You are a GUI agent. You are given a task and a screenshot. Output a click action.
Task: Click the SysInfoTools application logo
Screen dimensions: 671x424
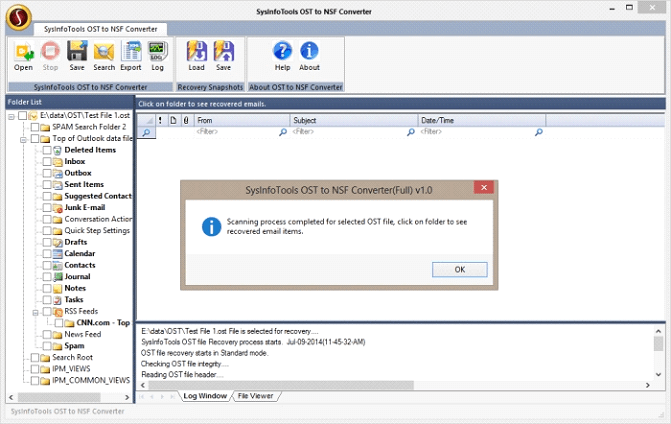pos(19,18)
